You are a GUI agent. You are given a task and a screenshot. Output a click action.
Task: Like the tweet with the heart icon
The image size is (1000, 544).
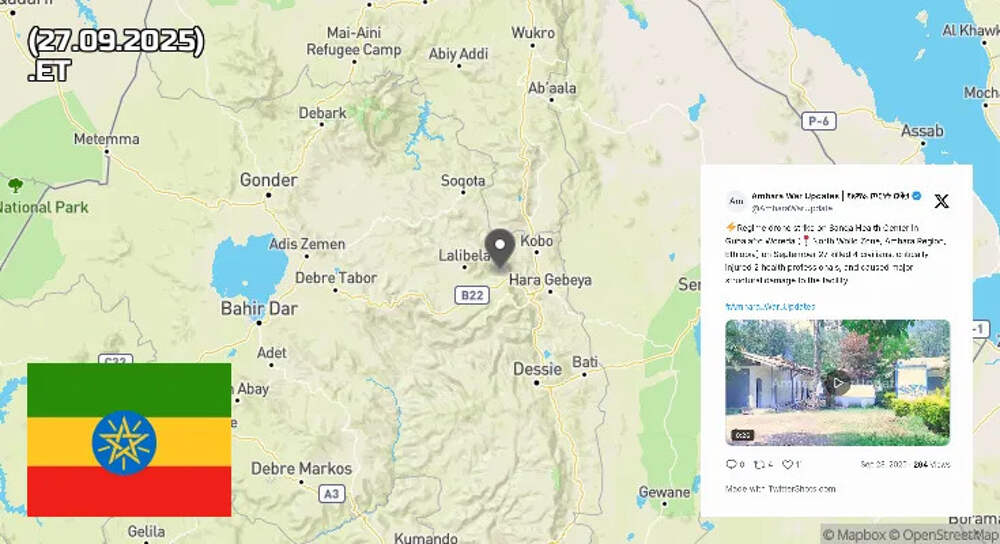788,464
